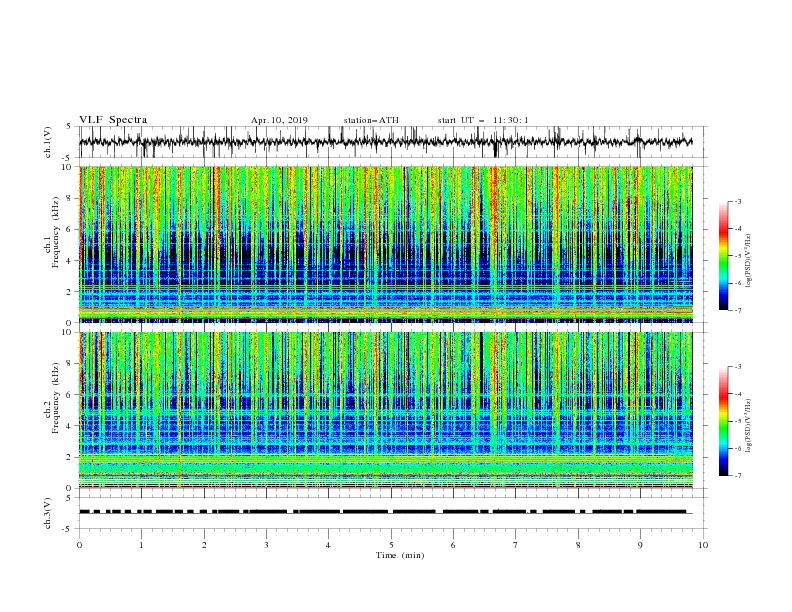This screenshot has width=792, height=612.
Task: Click the ch.2 spectrogram plot area
Action: pos(386,410)
